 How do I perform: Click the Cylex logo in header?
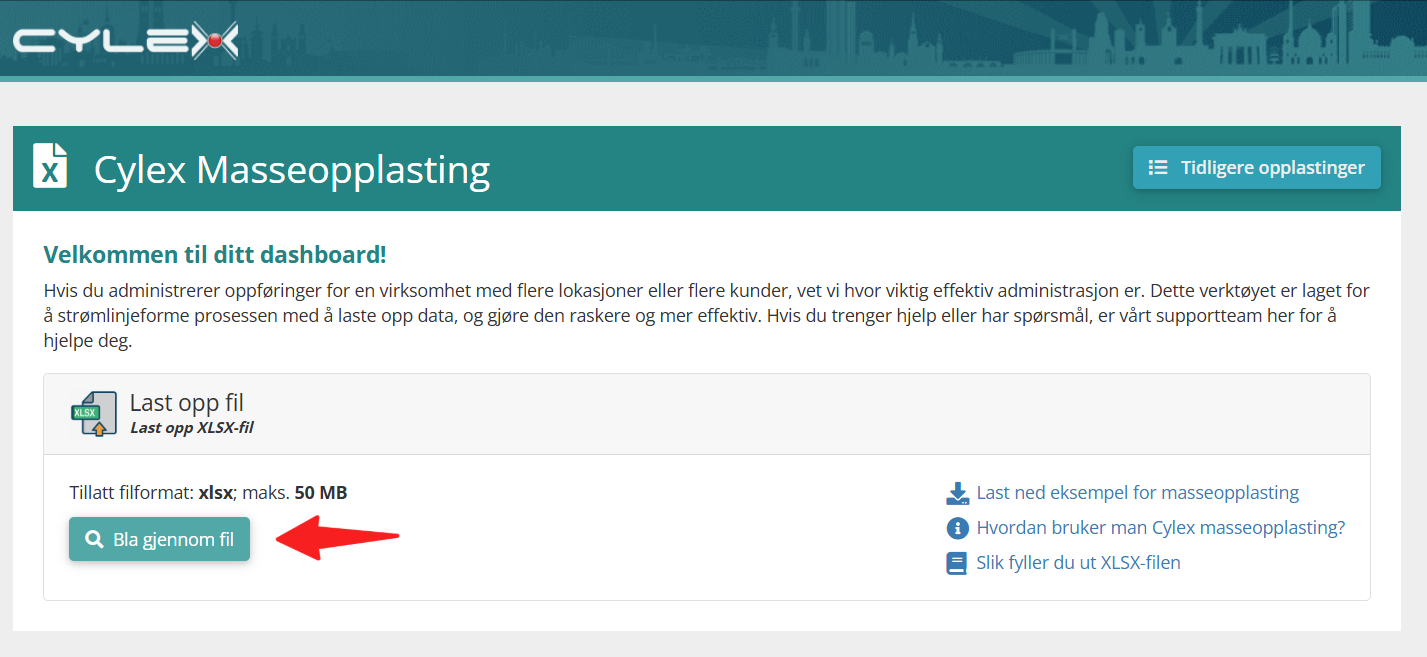point(125,41)
